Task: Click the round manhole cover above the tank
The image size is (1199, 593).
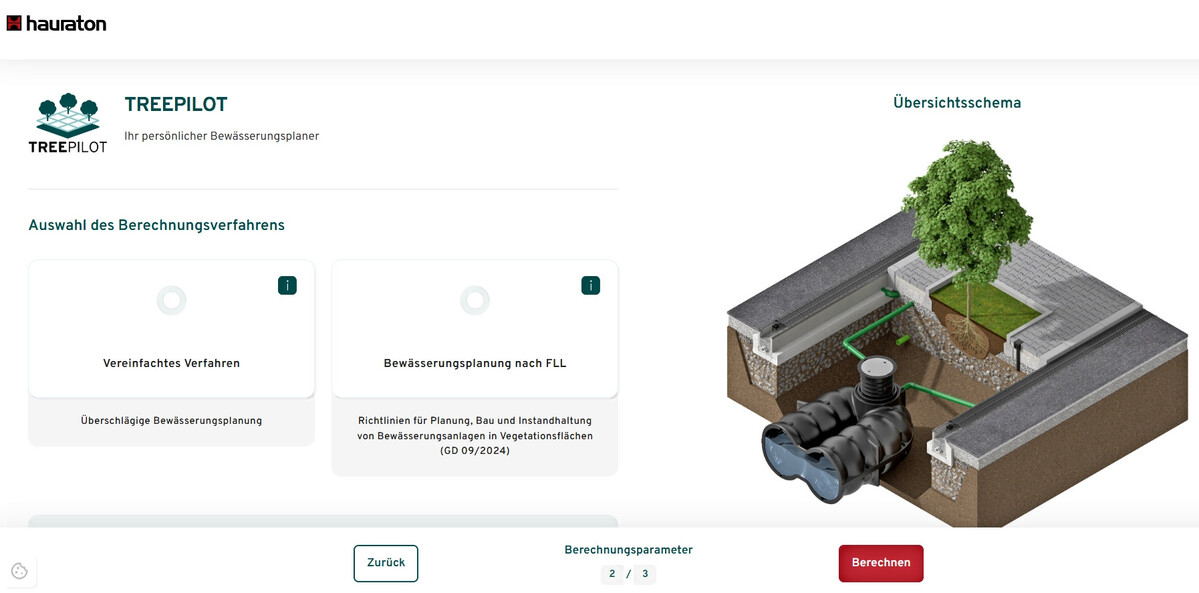Action: pos(879,367)
